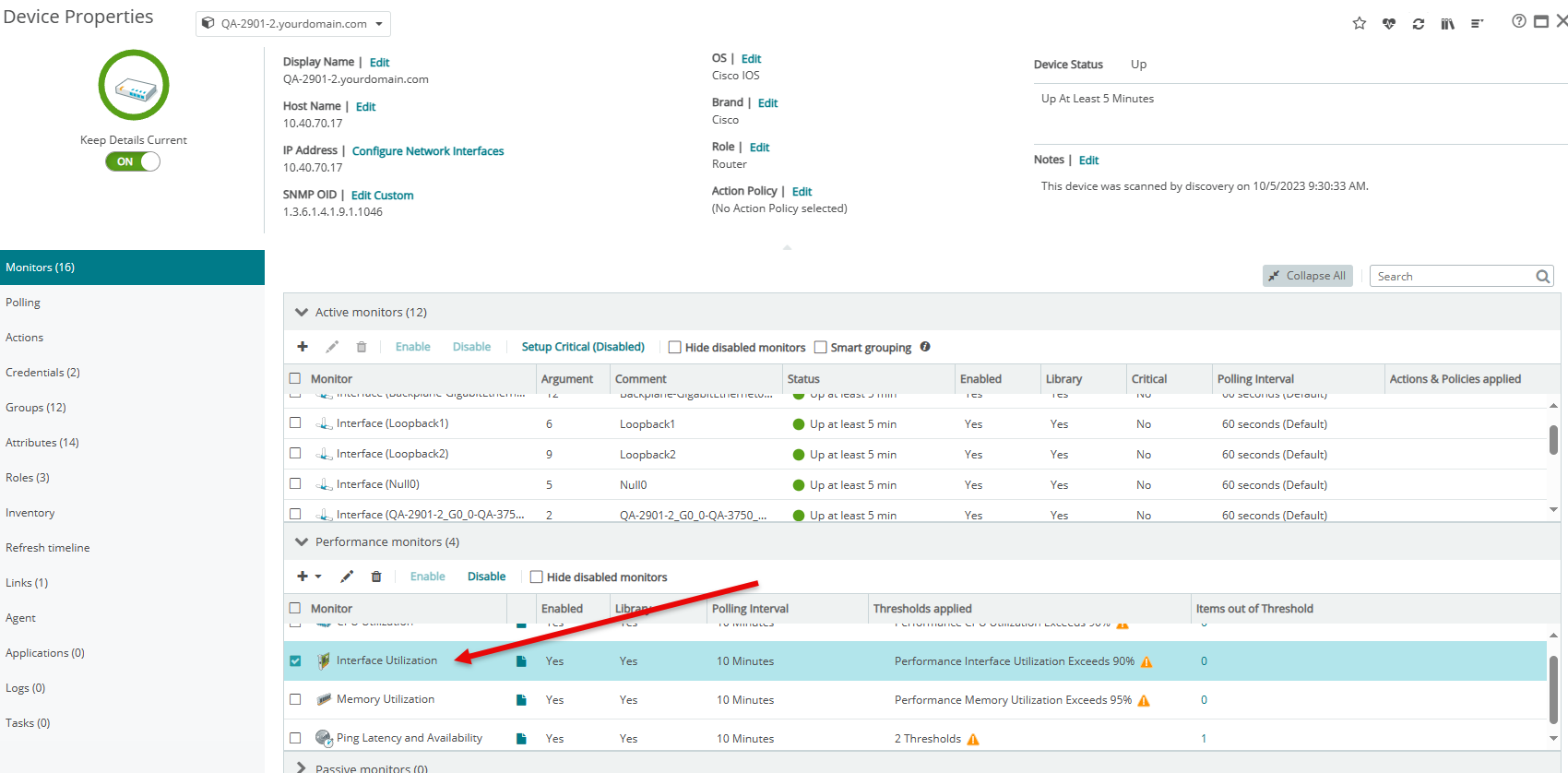
Task: Check Hide disabled monitors under Active monitors
Action: (x=675, y=348)
